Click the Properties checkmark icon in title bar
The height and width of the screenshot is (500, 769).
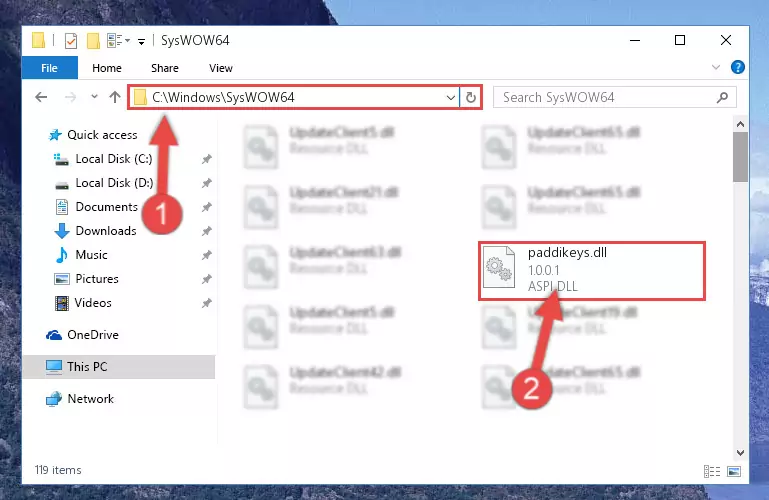(x=71, y=41)
